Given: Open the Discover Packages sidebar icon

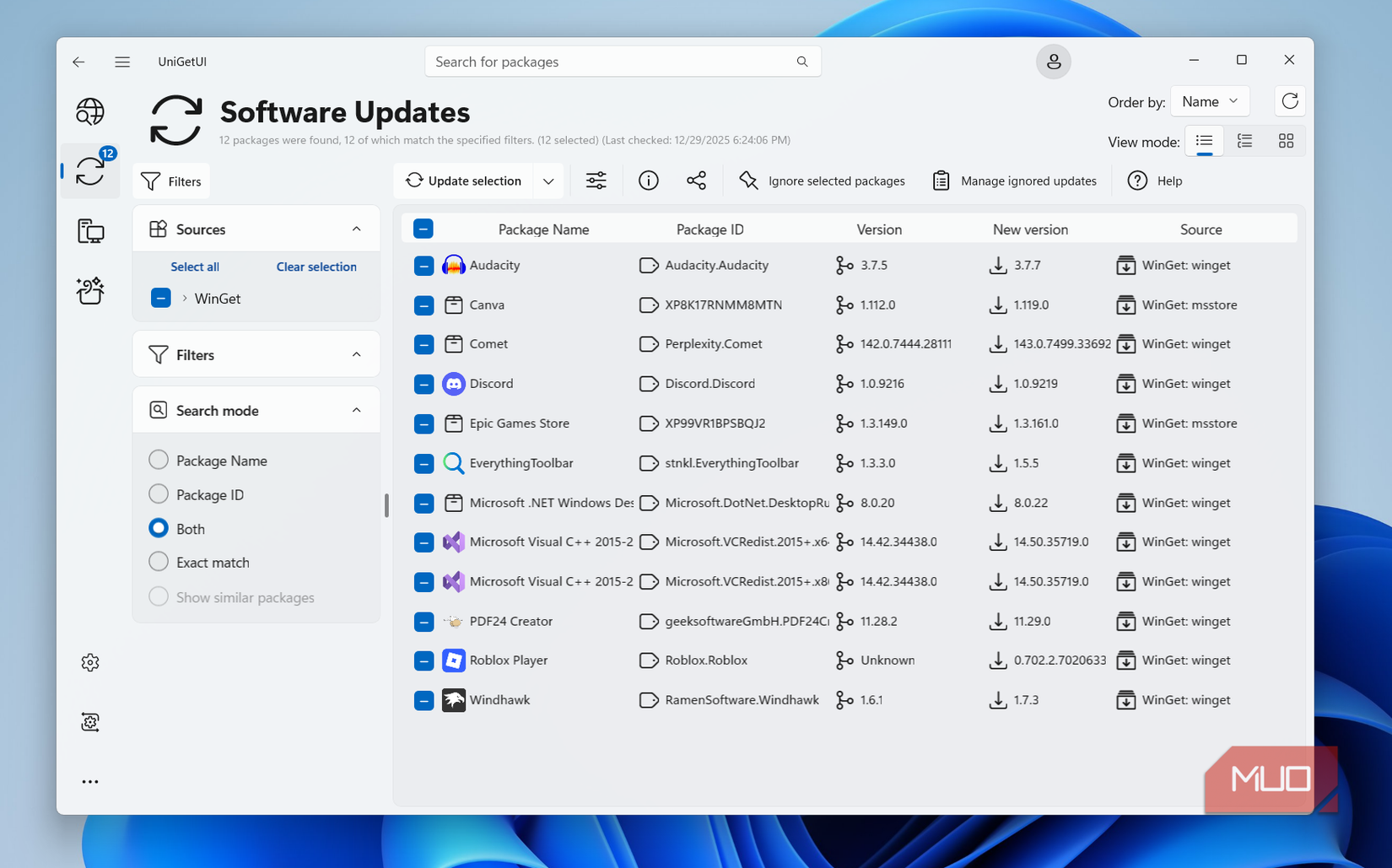Looking at the screenshot, I should click(x=89, y=111).
